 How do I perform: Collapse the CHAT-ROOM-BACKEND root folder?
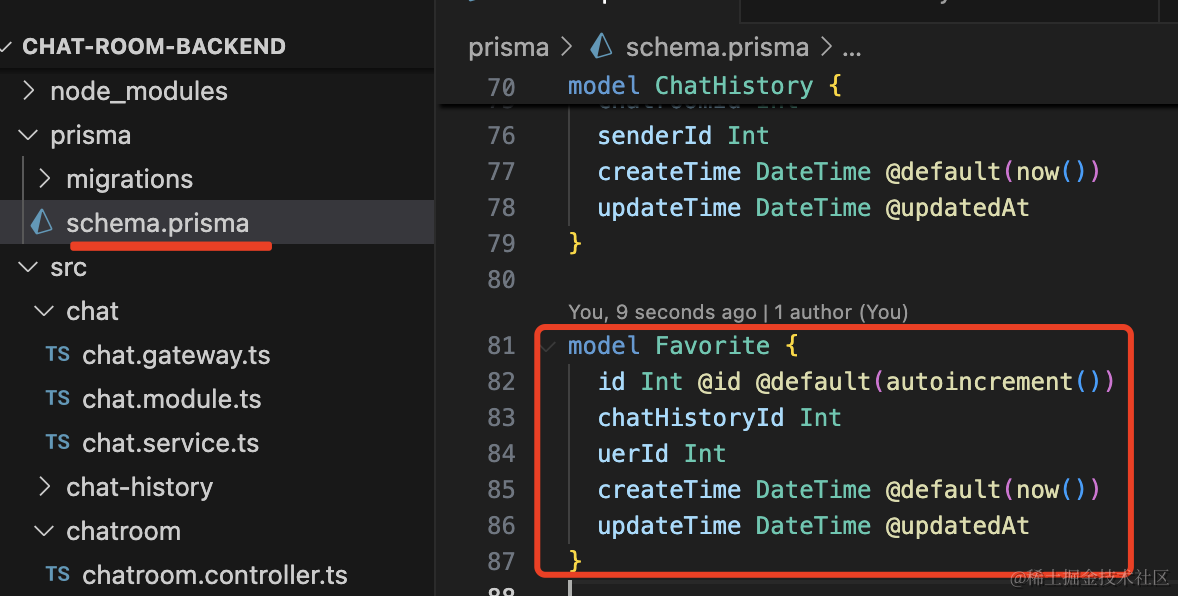tap(8, 47)
